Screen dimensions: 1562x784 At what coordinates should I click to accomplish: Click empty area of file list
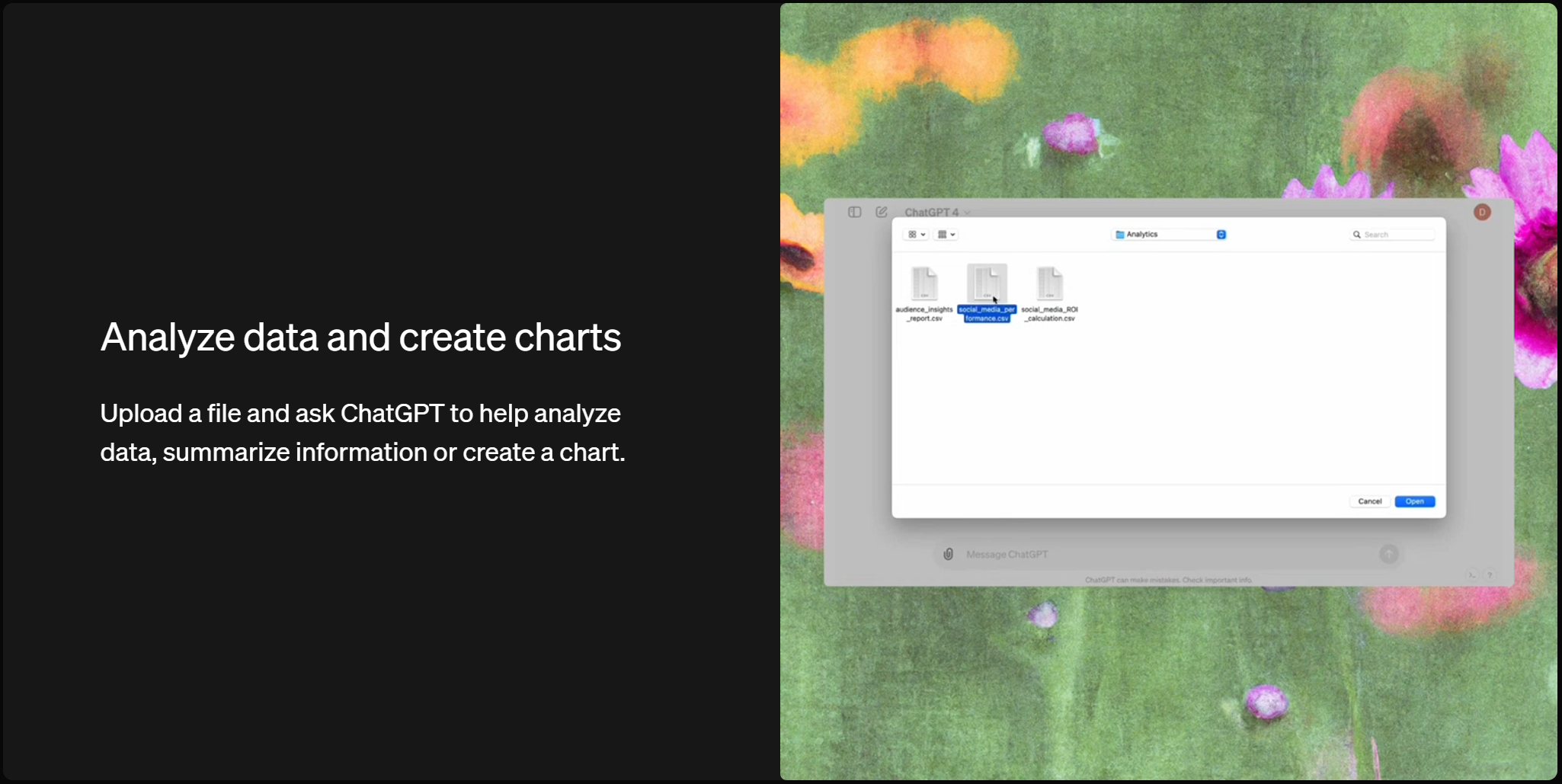pyautogui.click(x=1219, y=396)
